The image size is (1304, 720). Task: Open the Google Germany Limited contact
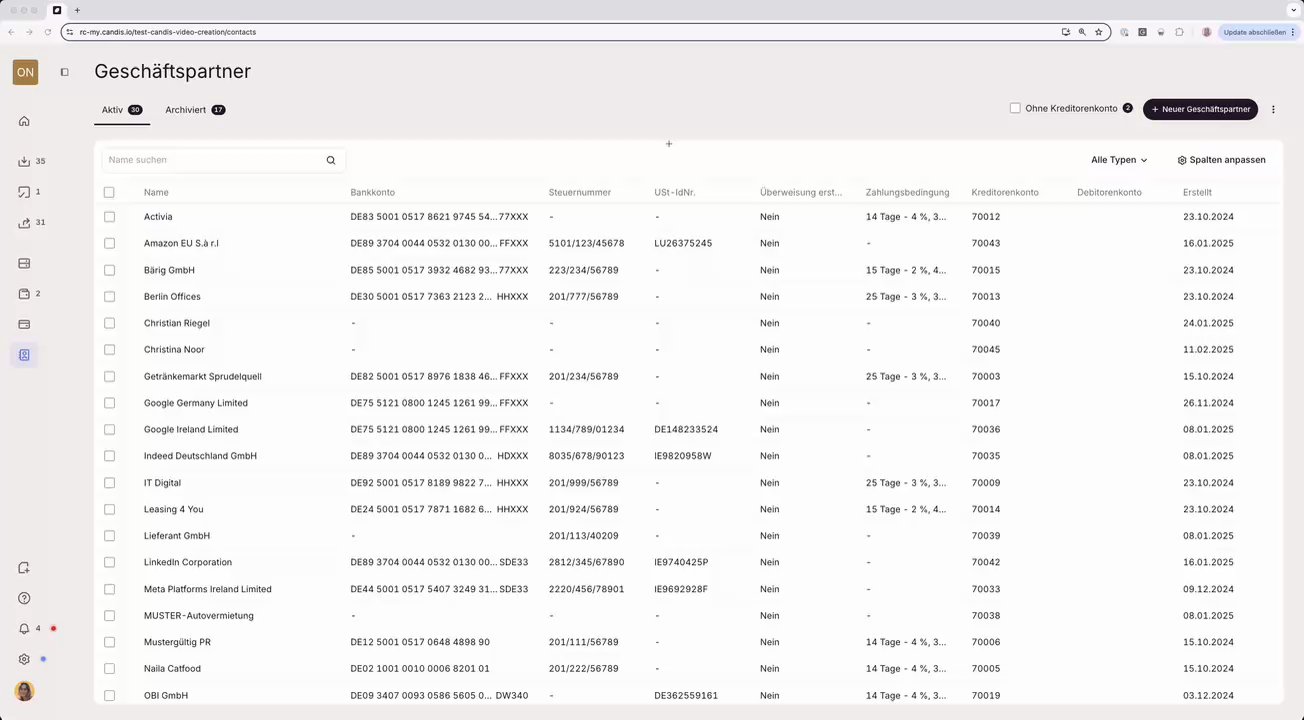pos(196,403)
